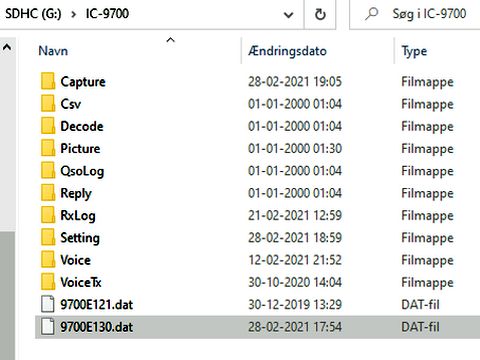
Task: Click the DAT-fil type in 9700E130.dat row
Action: [420, 327]
